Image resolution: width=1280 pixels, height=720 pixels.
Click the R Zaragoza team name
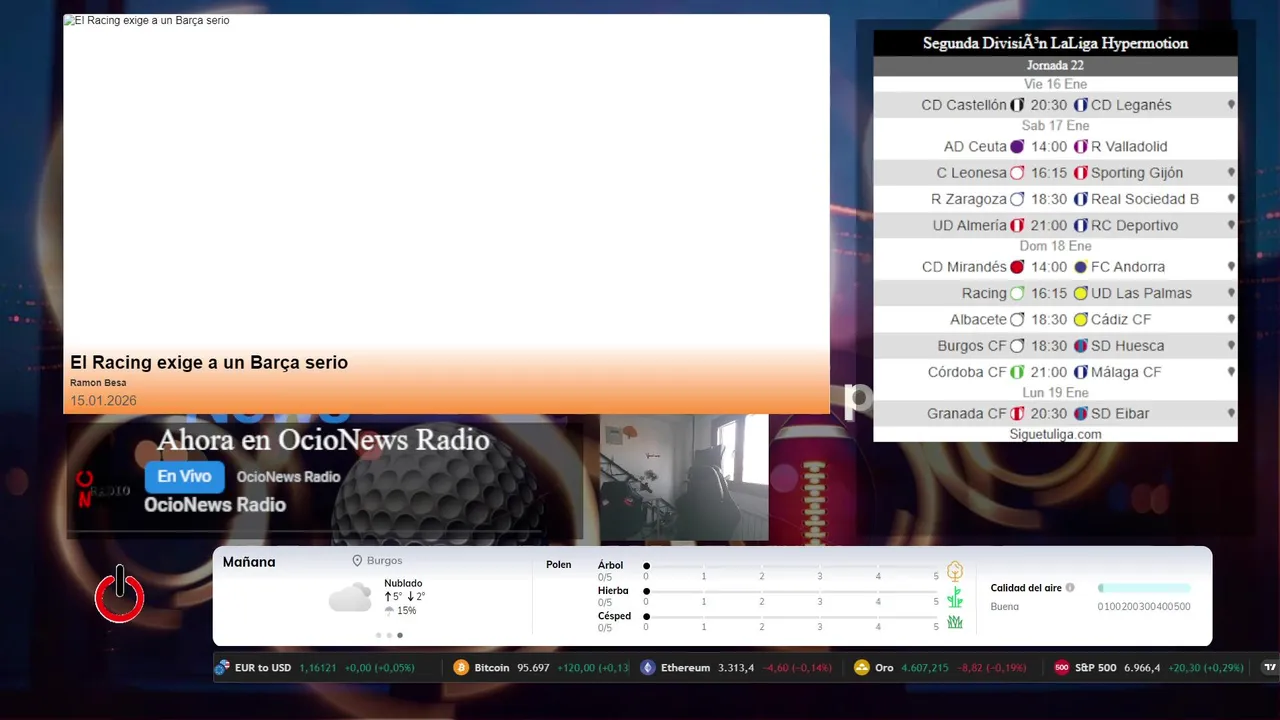(968, 199)
